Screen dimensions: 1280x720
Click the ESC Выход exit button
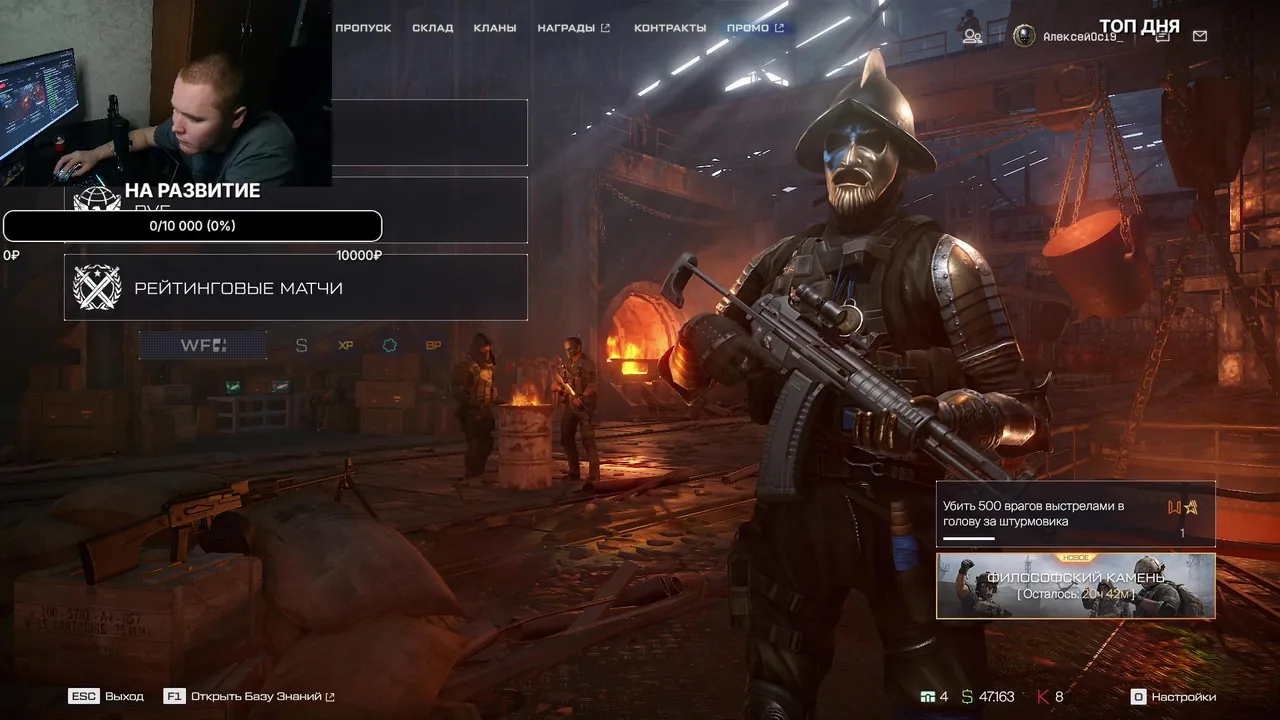(x=106, y=696)
